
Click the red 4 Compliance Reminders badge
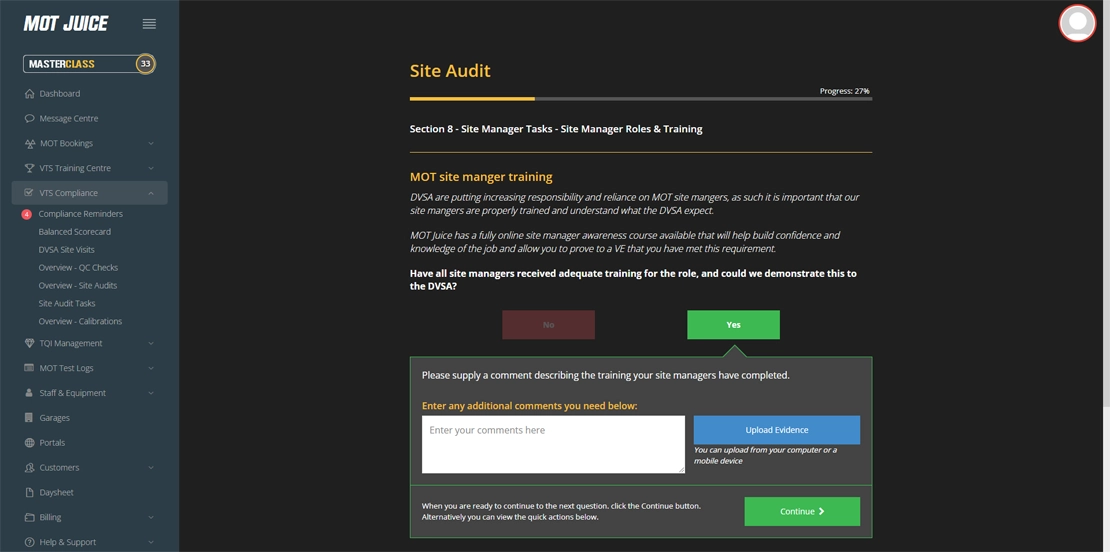27,214
